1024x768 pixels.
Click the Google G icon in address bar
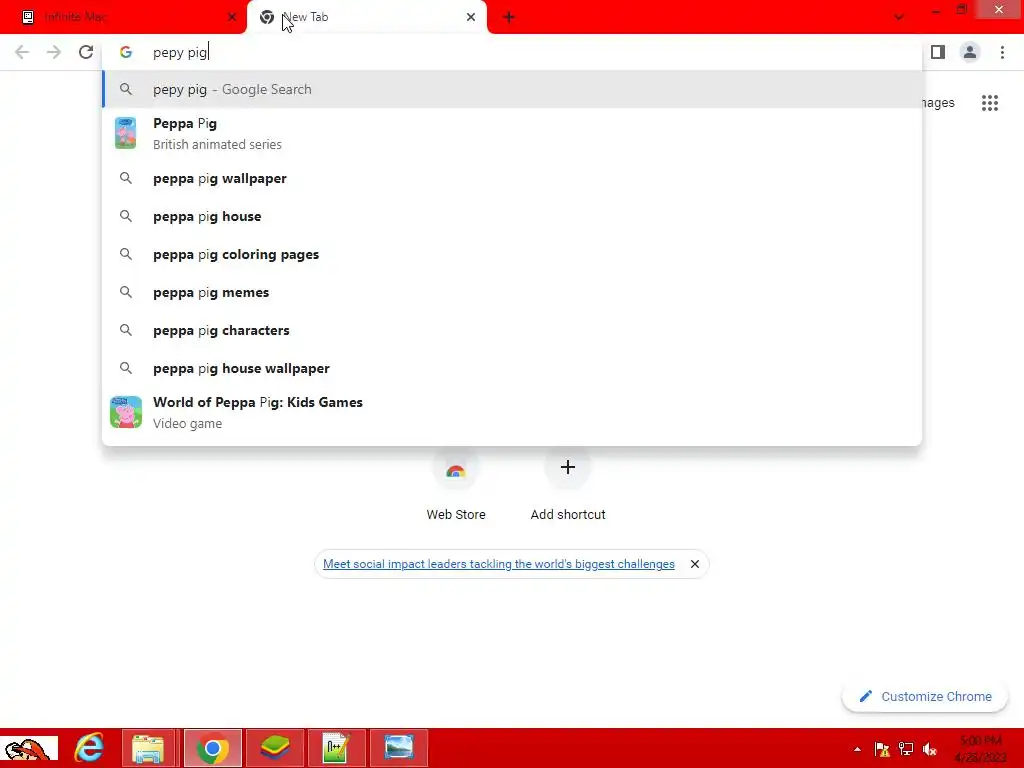coord(126,52)
